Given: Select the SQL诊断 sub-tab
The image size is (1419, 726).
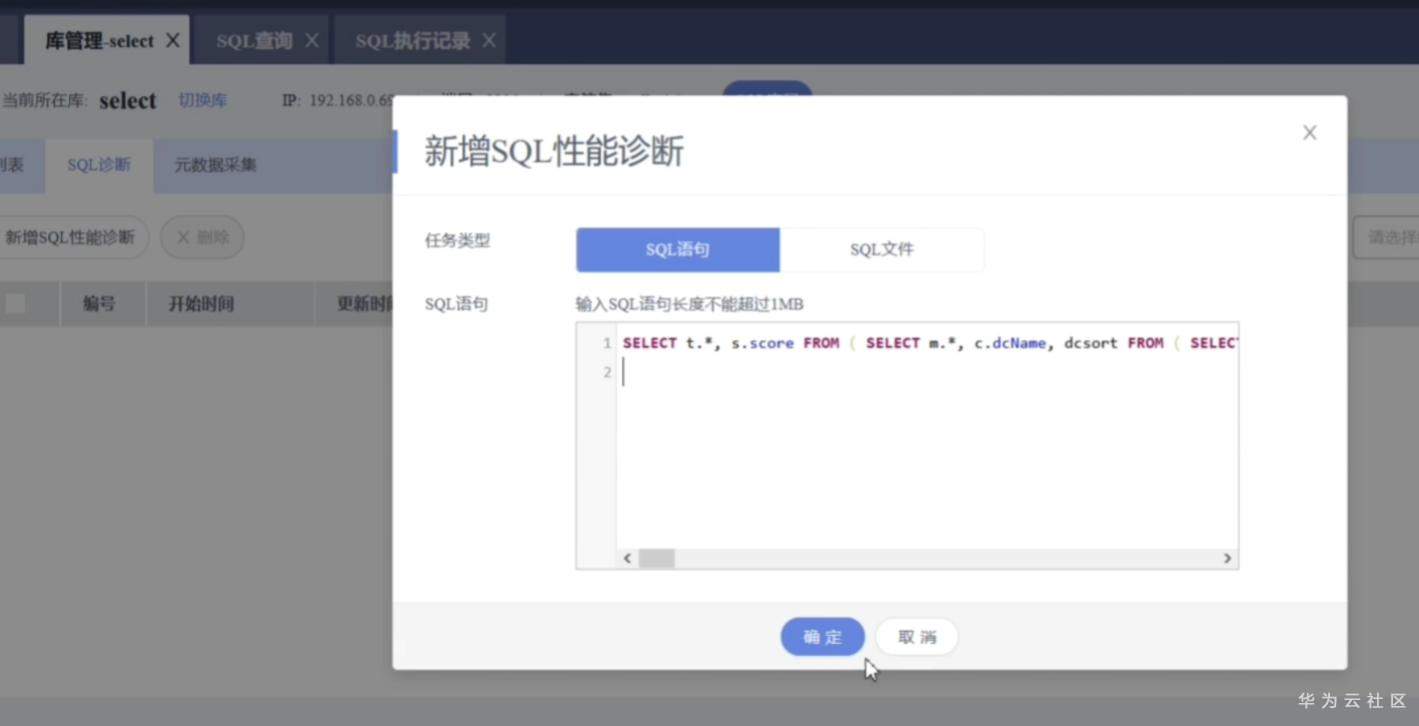Looking at the screenshot, I should 97,165.
